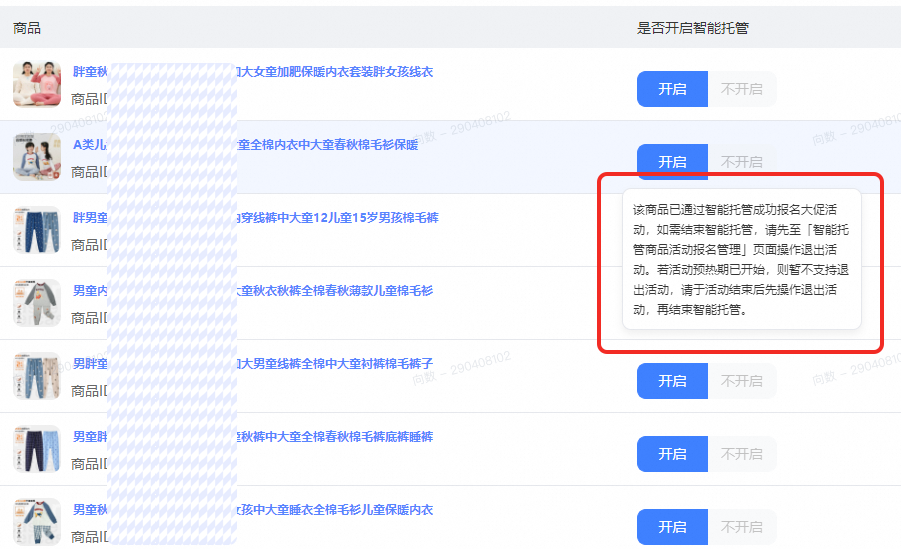The width and height of the screenshot is (901, 549).
Task: Open thumbnail of 男胖童 blue and beige pants
Action: pos(37,376)
